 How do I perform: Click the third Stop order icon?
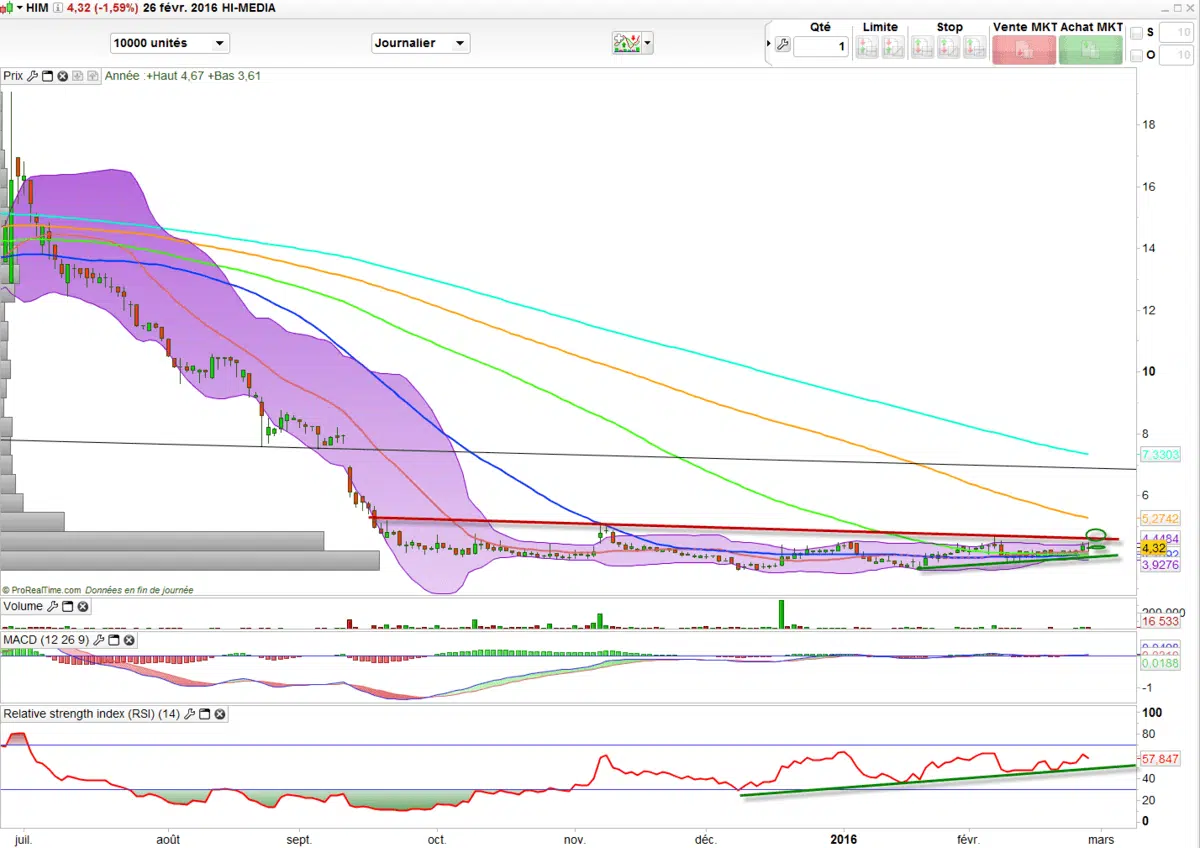[973, 46]
